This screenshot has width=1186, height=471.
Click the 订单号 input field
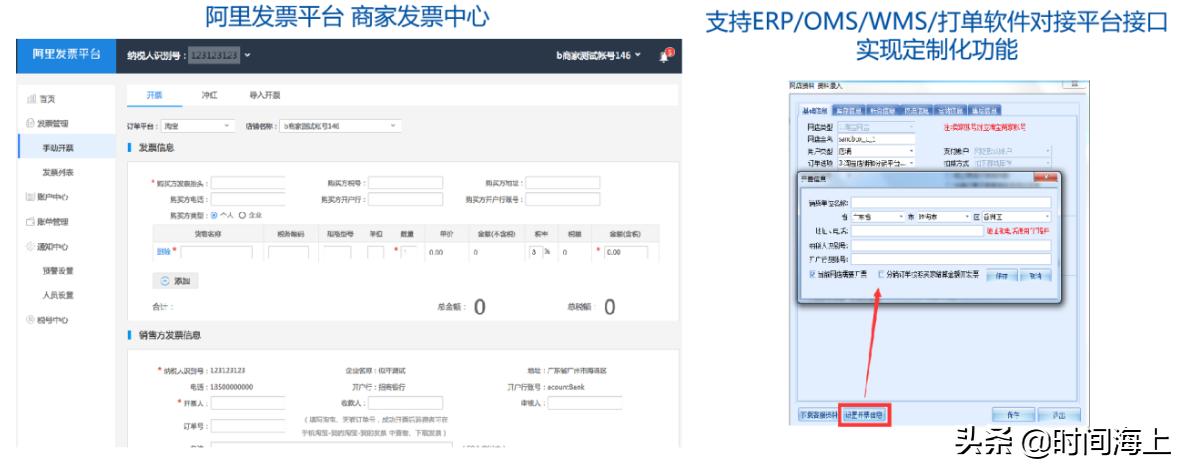click(248, 426)
